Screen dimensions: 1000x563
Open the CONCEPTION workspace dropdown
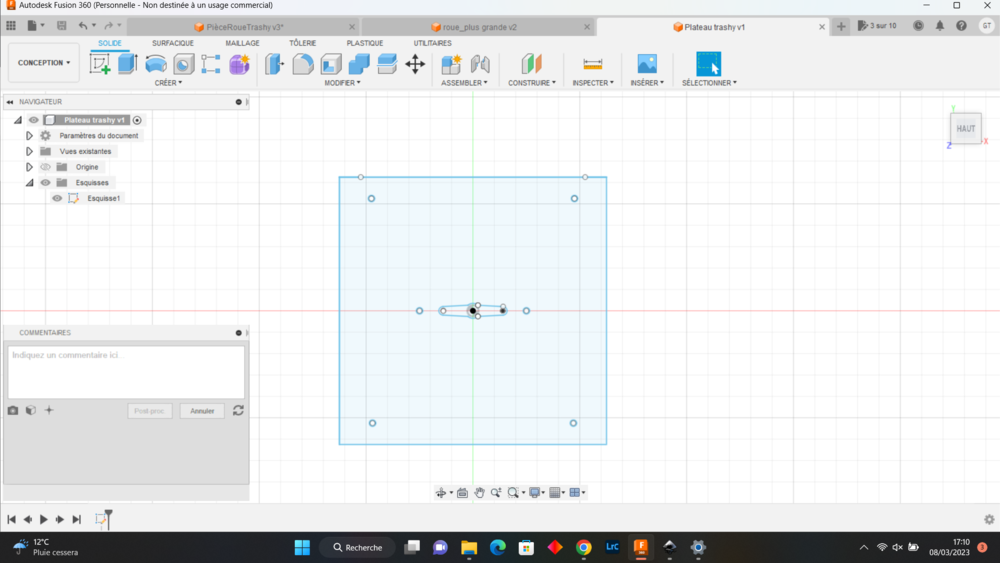click(44, 63)
